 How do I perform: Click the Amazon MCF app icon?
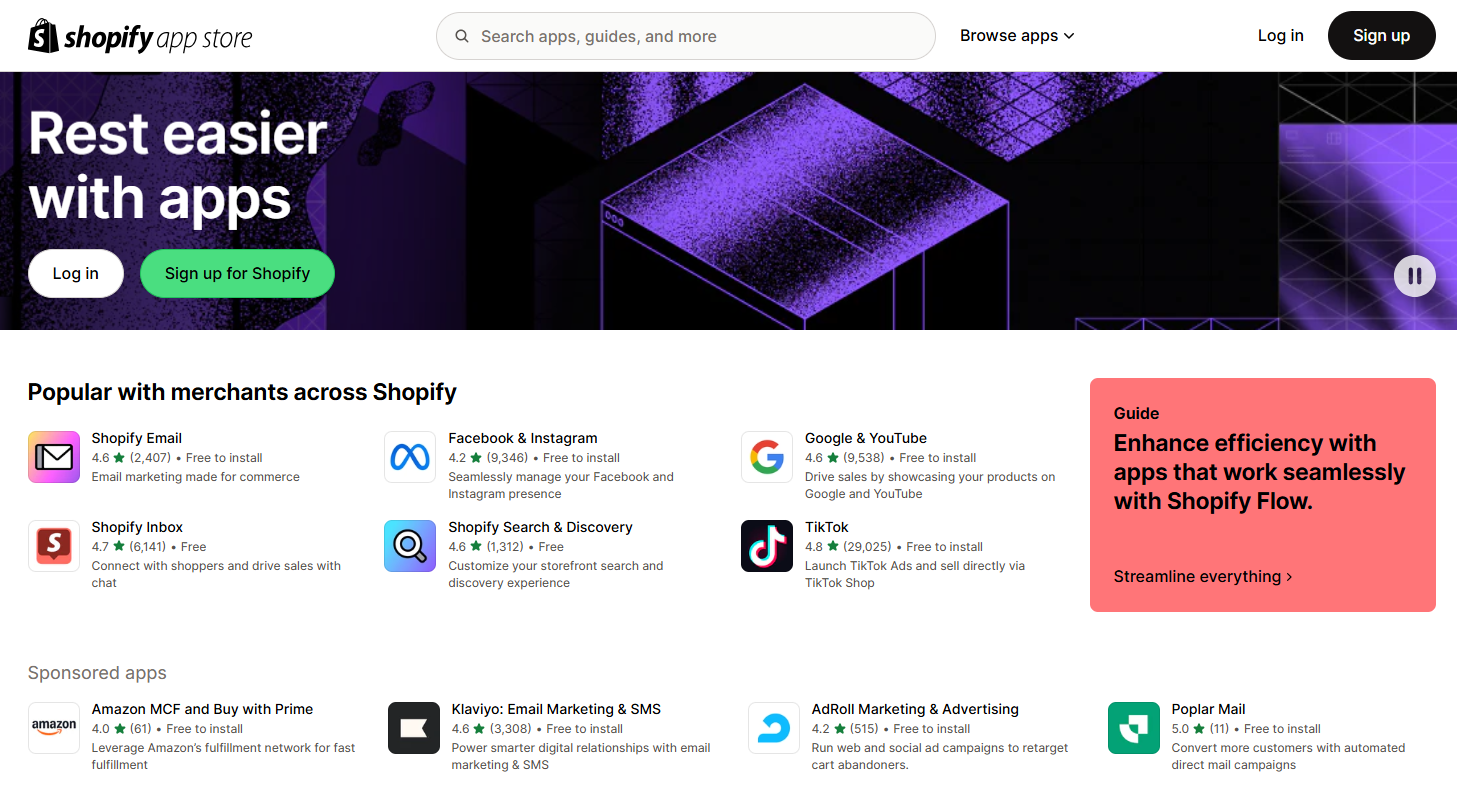point(54,728)
